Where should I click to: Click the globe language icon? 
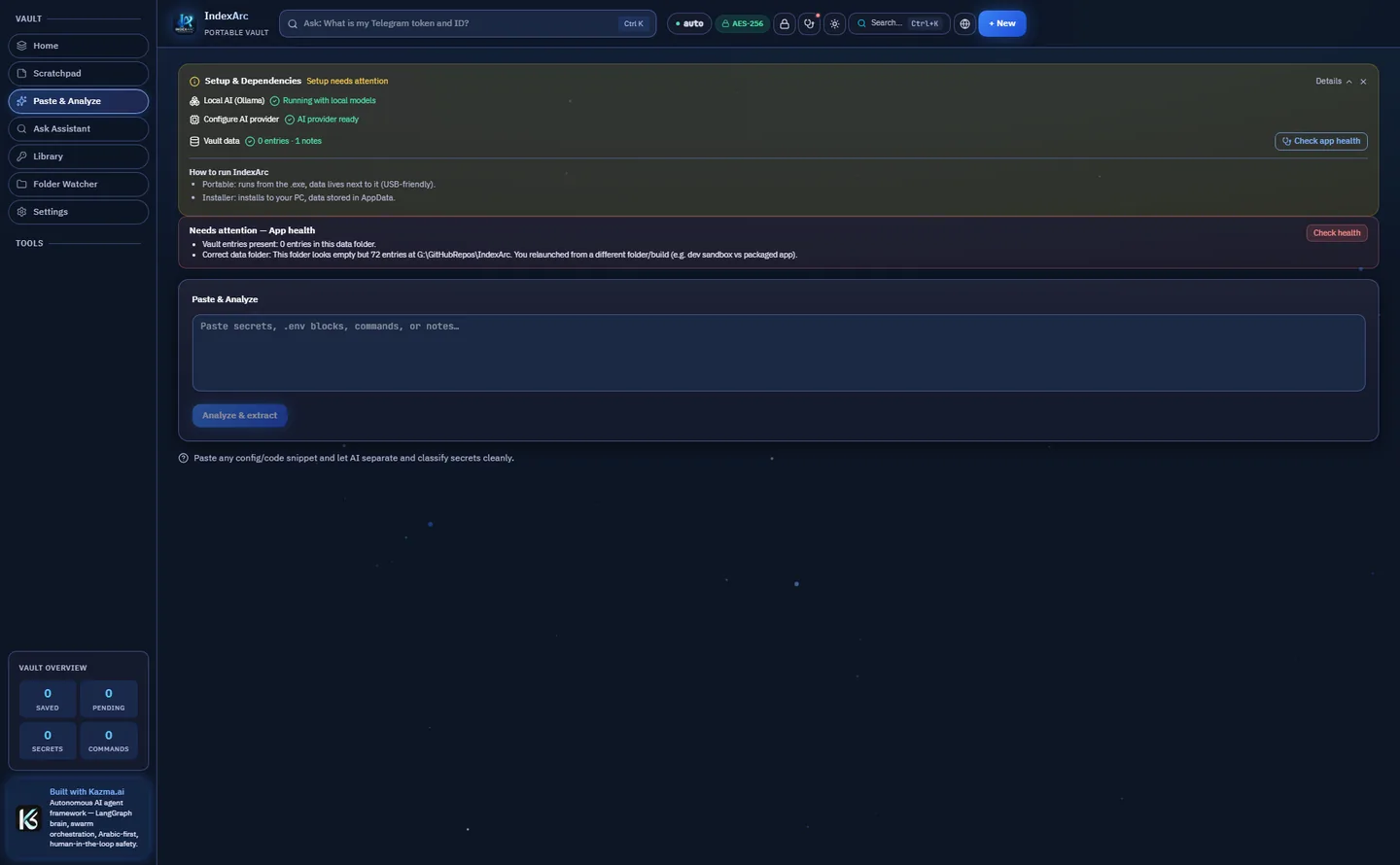coord(964,23)
